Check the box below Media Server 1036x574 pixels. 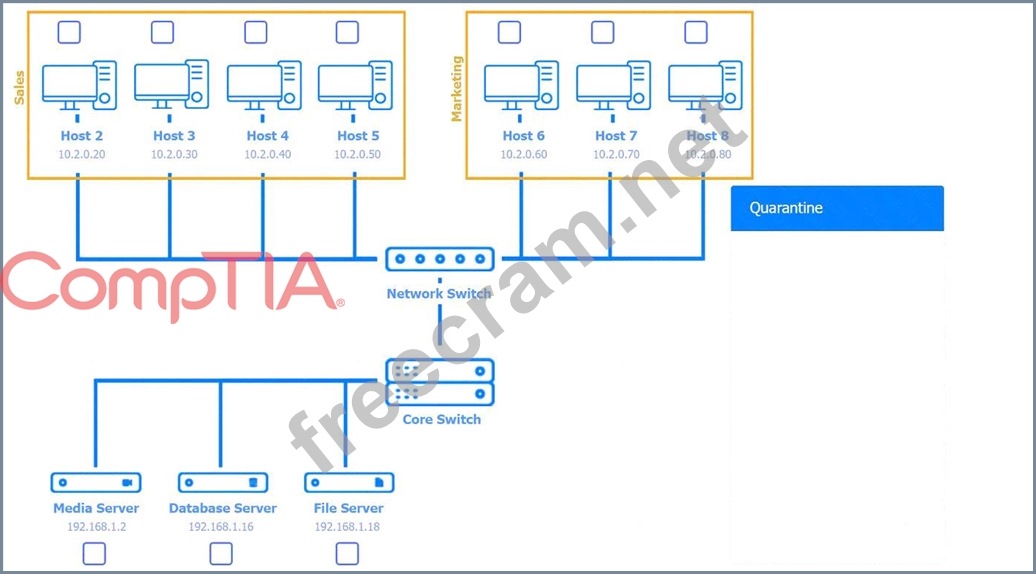[94, 553]
